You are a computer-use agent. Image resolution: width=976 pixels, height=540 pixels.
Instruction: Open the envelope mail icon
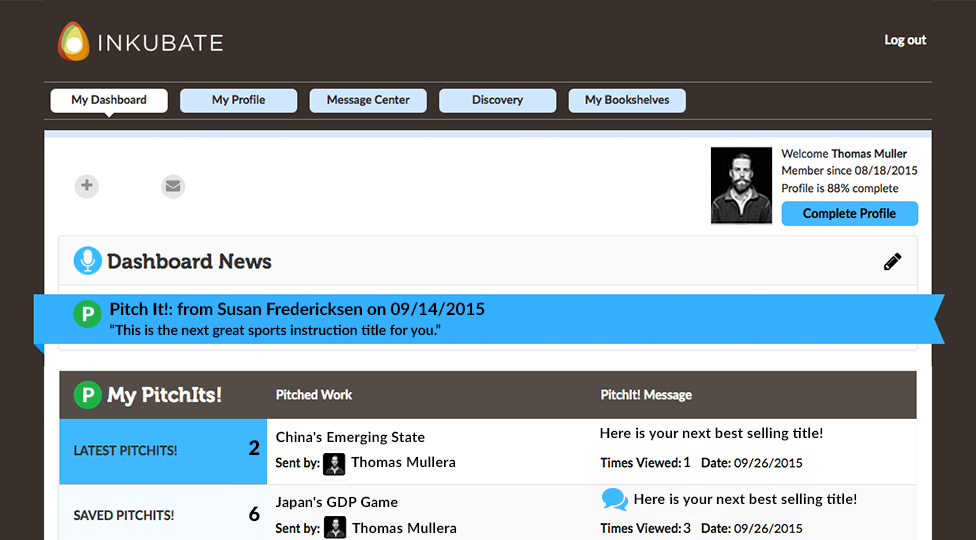173,186
